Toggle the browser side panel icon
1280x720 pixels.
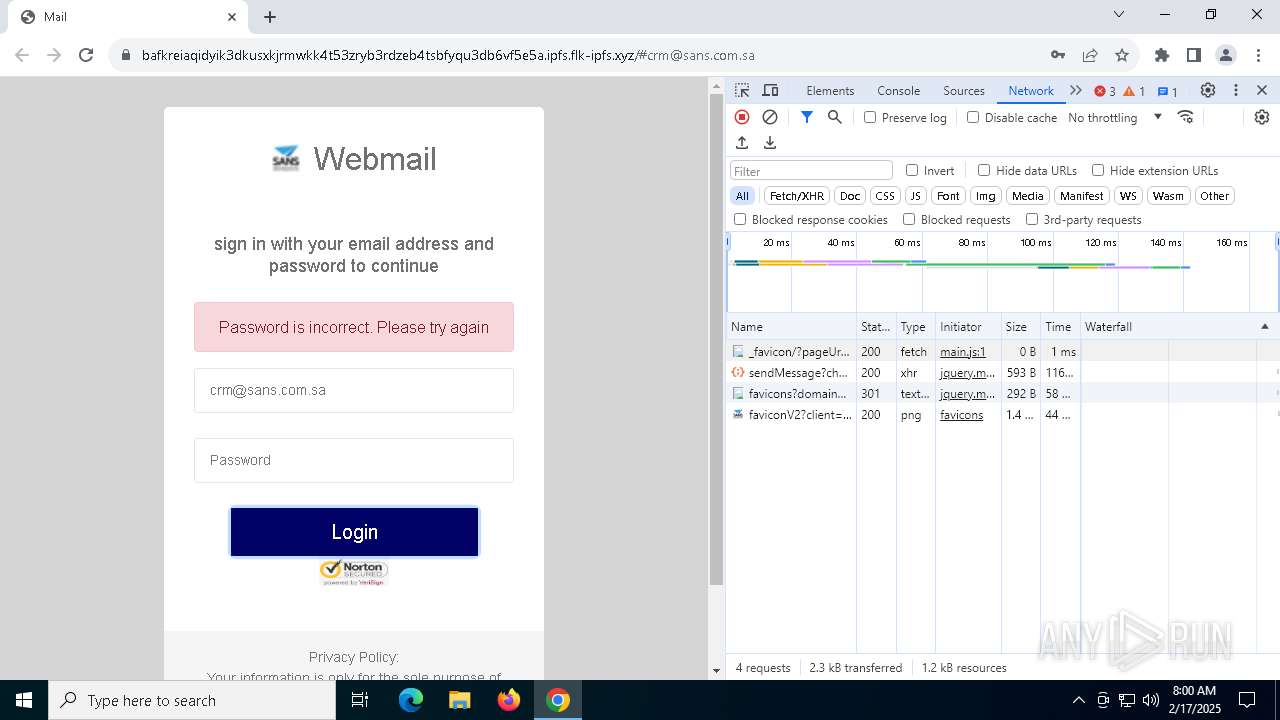tap(1194, 55)
